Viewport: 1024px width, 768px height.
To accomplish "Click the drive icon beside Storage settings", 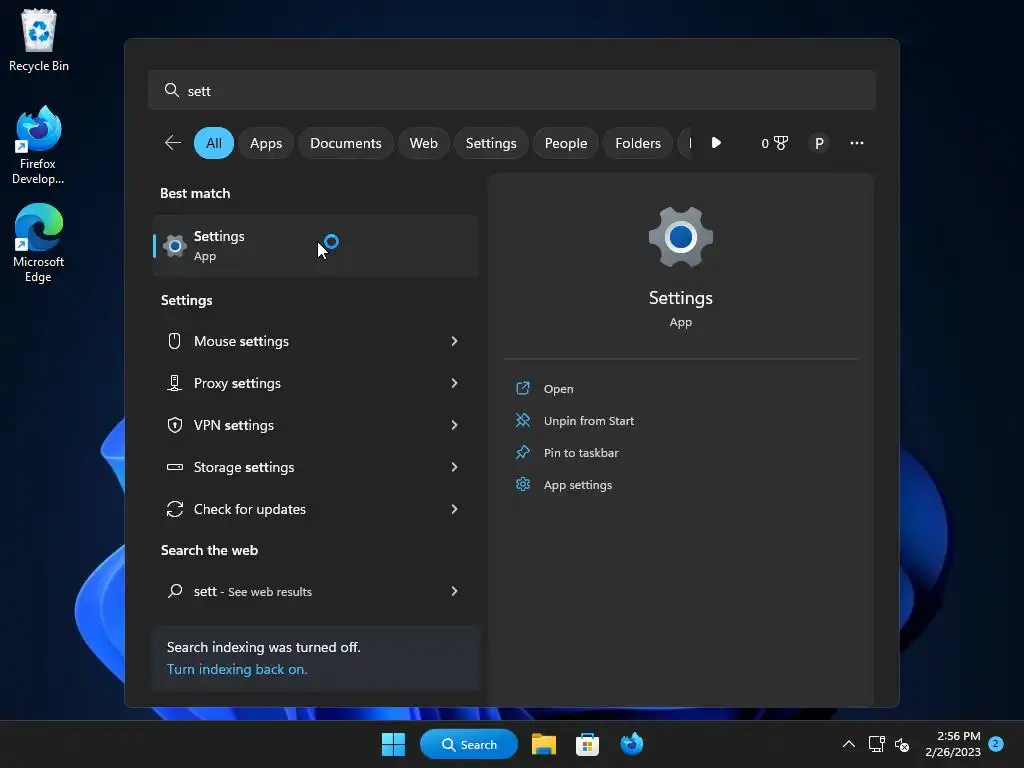I will pyautogui.click(x=174, y=467).
